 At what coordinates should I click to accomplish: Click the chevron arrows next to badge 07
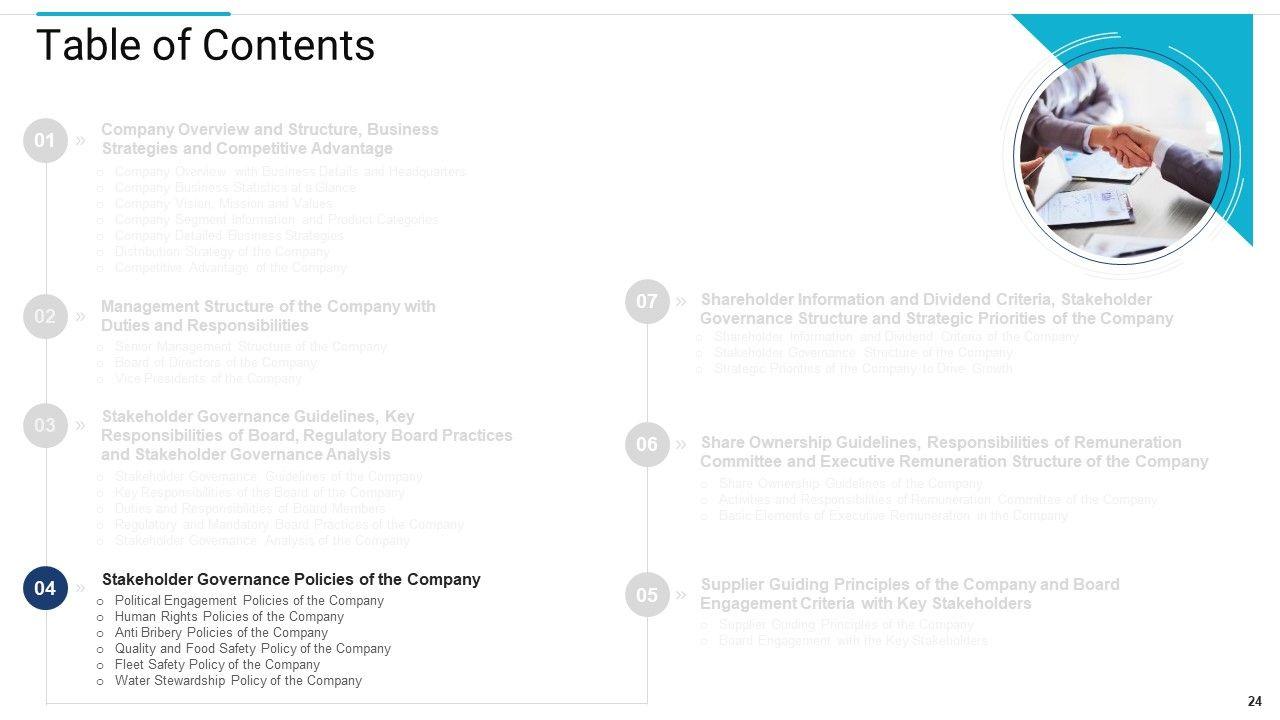click(x=681, y=301)
